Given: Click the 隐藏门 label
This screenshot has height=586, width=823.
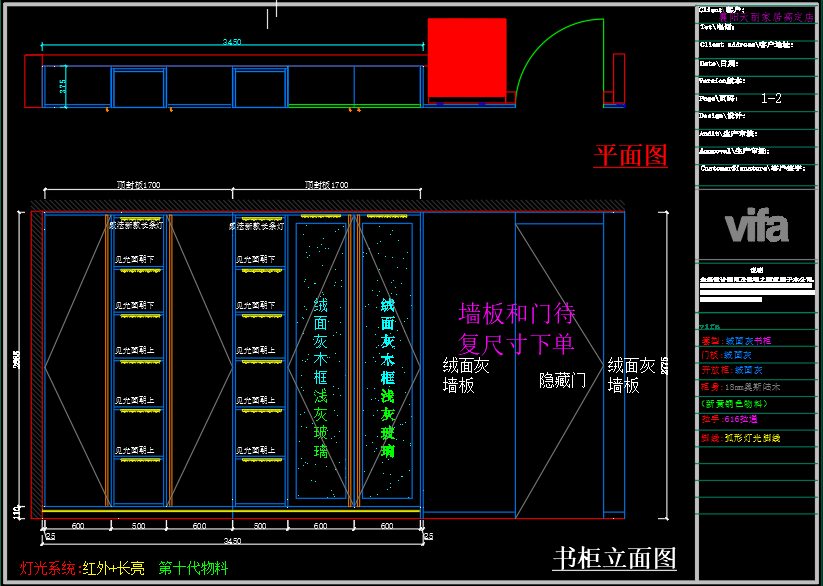Looking at the screenshot, I should coord(562,380).
